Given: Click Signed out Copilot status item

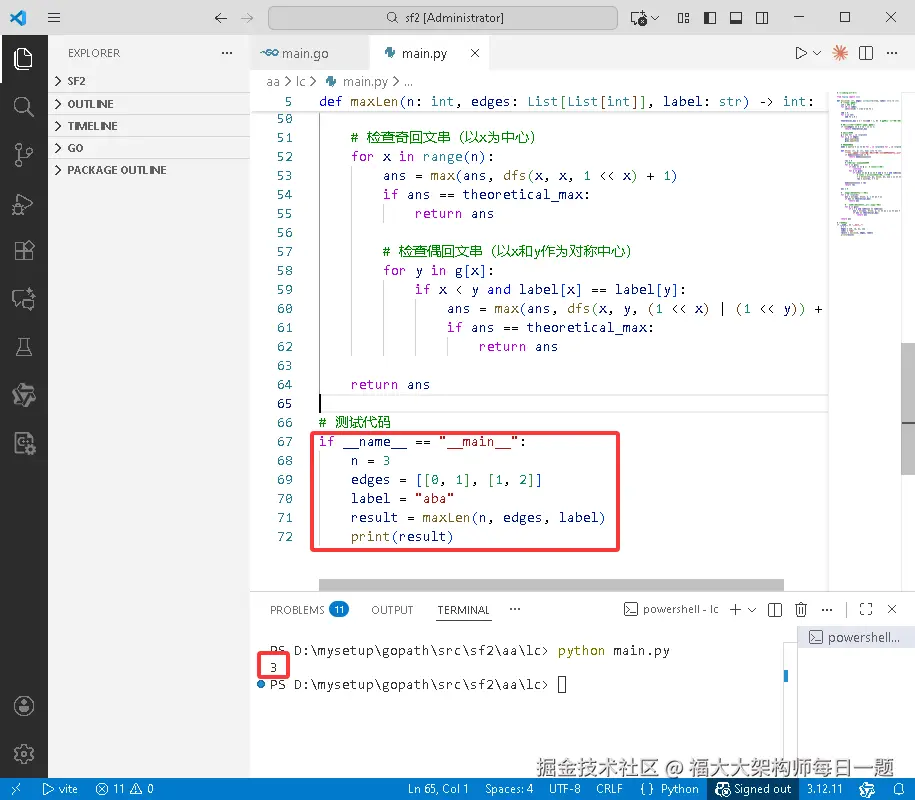Looking at the screenshot, I should click(753, 789).
